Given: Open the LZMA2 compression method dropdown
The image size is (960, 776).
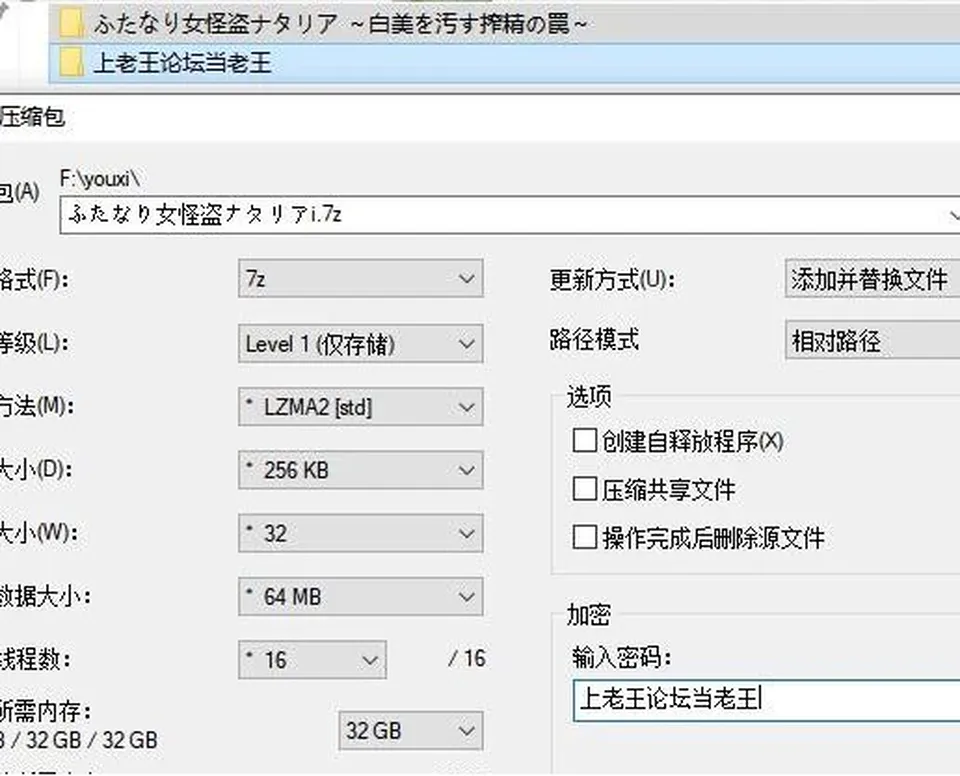Looking at the screenshot, I should coord(361,407).
